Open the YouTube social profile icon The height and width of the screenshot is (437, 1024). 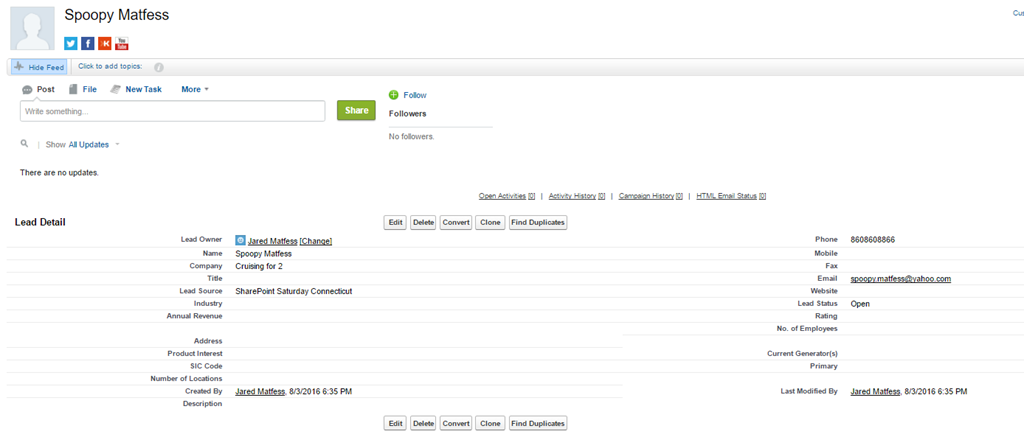pos(122,44)
